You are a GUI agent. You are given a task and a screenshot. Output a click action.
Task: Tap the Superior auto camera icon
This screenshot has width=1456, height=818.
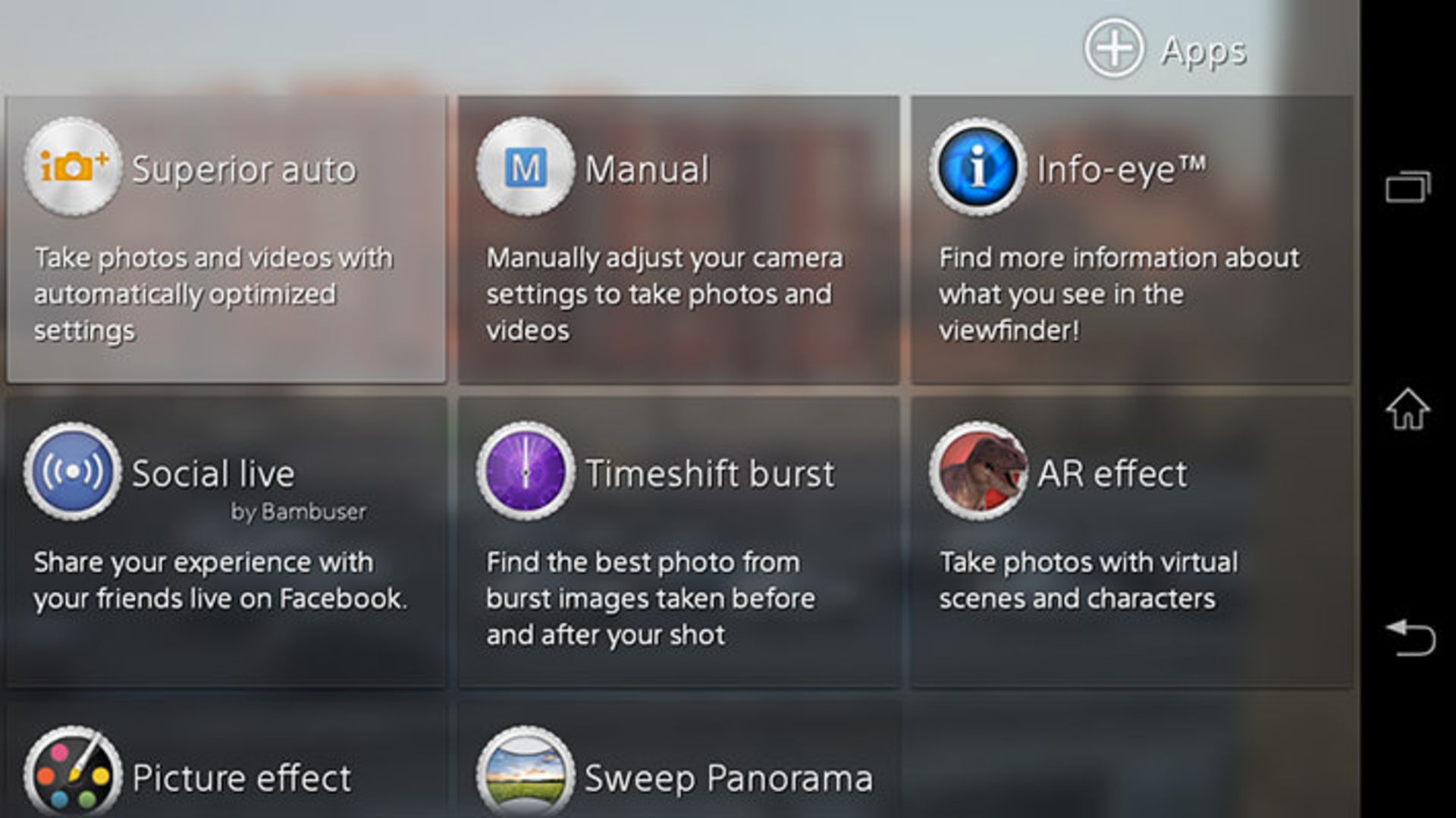click(73, 168)
